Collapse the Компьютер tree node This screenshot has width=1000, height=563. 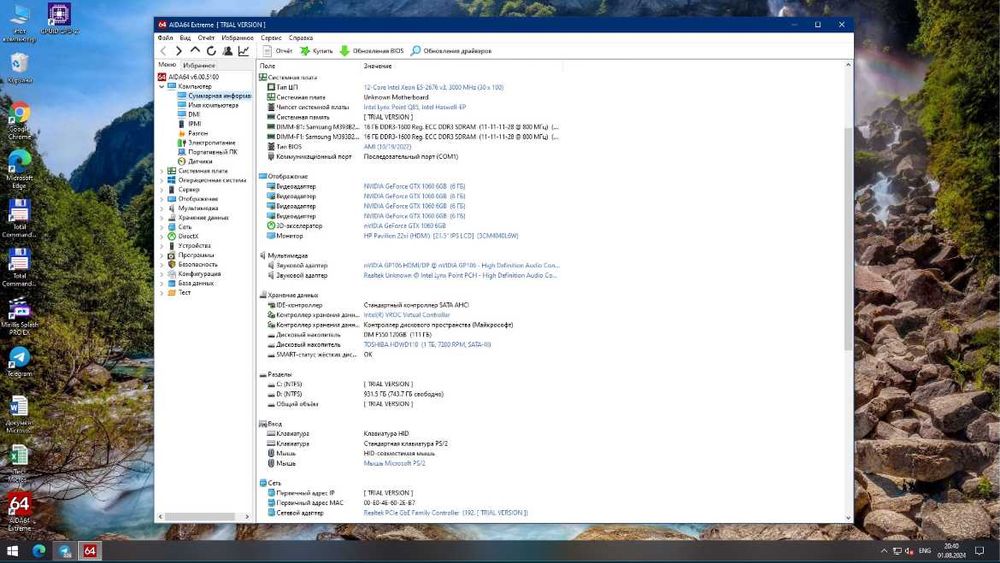click(161, 86)
